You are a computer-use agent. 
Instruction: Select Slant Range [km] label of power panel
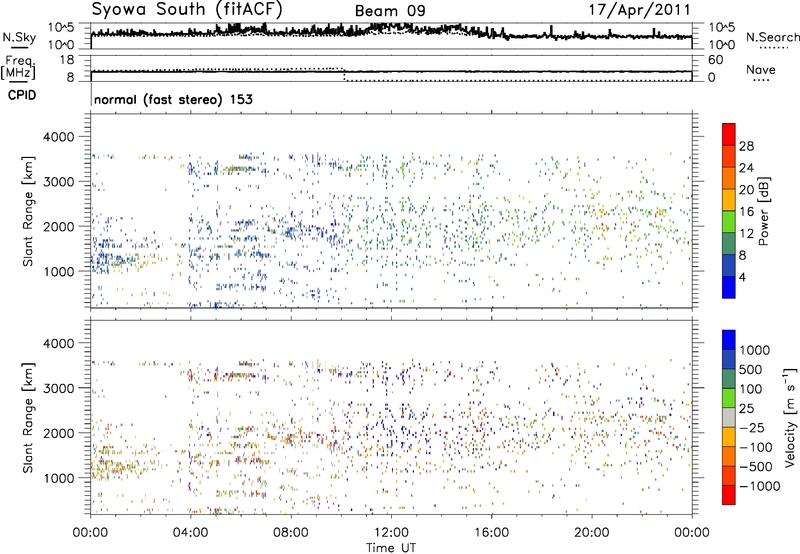click(x=28, y=211)
